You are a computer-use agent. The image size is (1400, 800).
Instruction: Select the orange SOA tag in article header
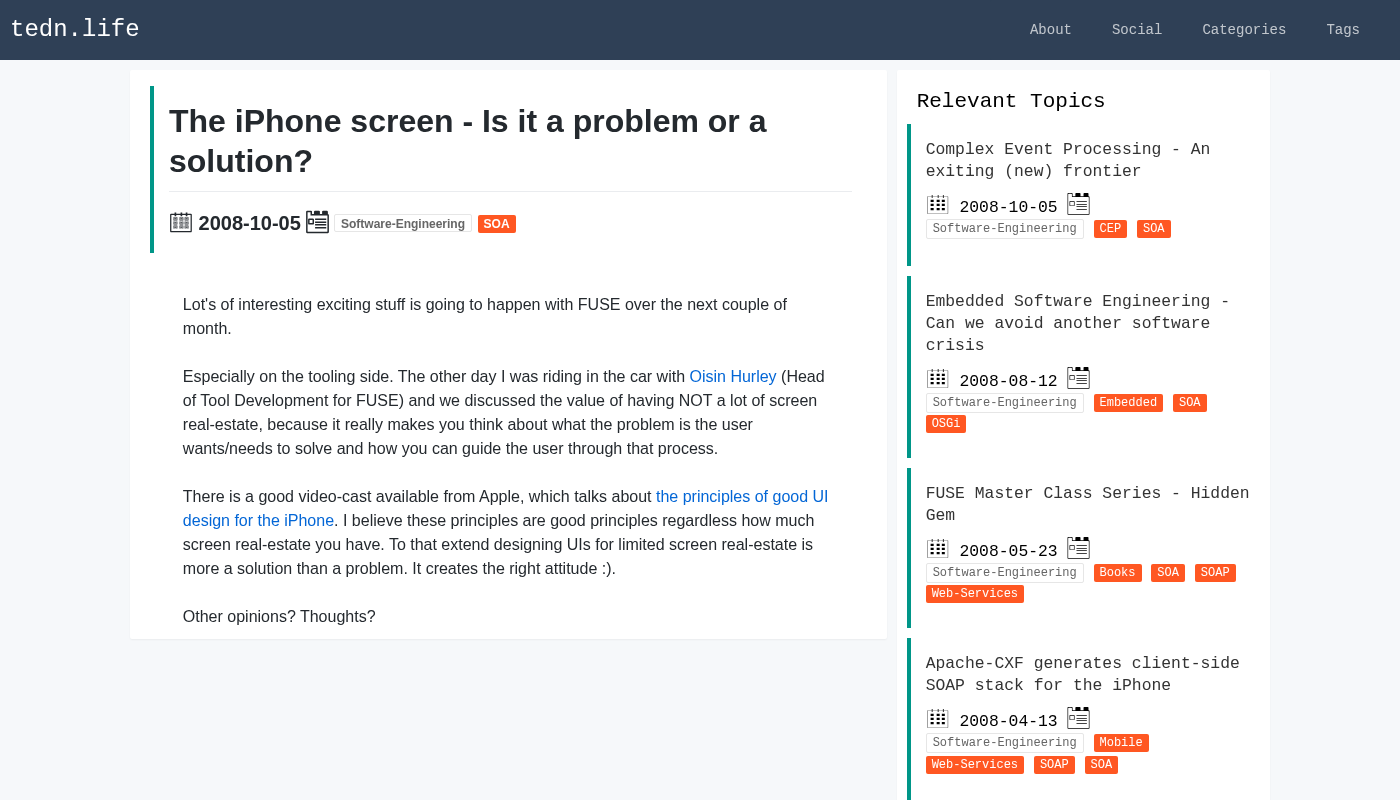pyautogui.click(x=496, y=224)
